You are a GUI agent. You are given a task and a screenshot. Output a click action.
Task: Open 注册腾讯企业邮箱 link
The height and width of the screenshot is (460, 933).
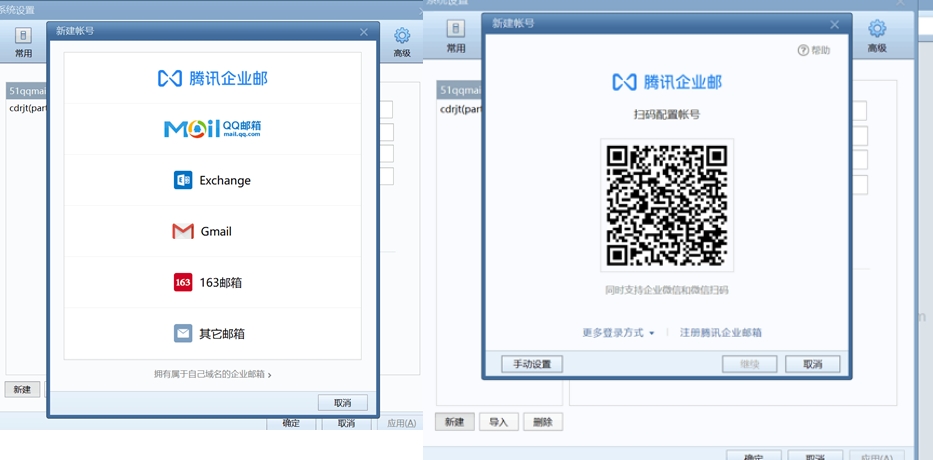721,333
